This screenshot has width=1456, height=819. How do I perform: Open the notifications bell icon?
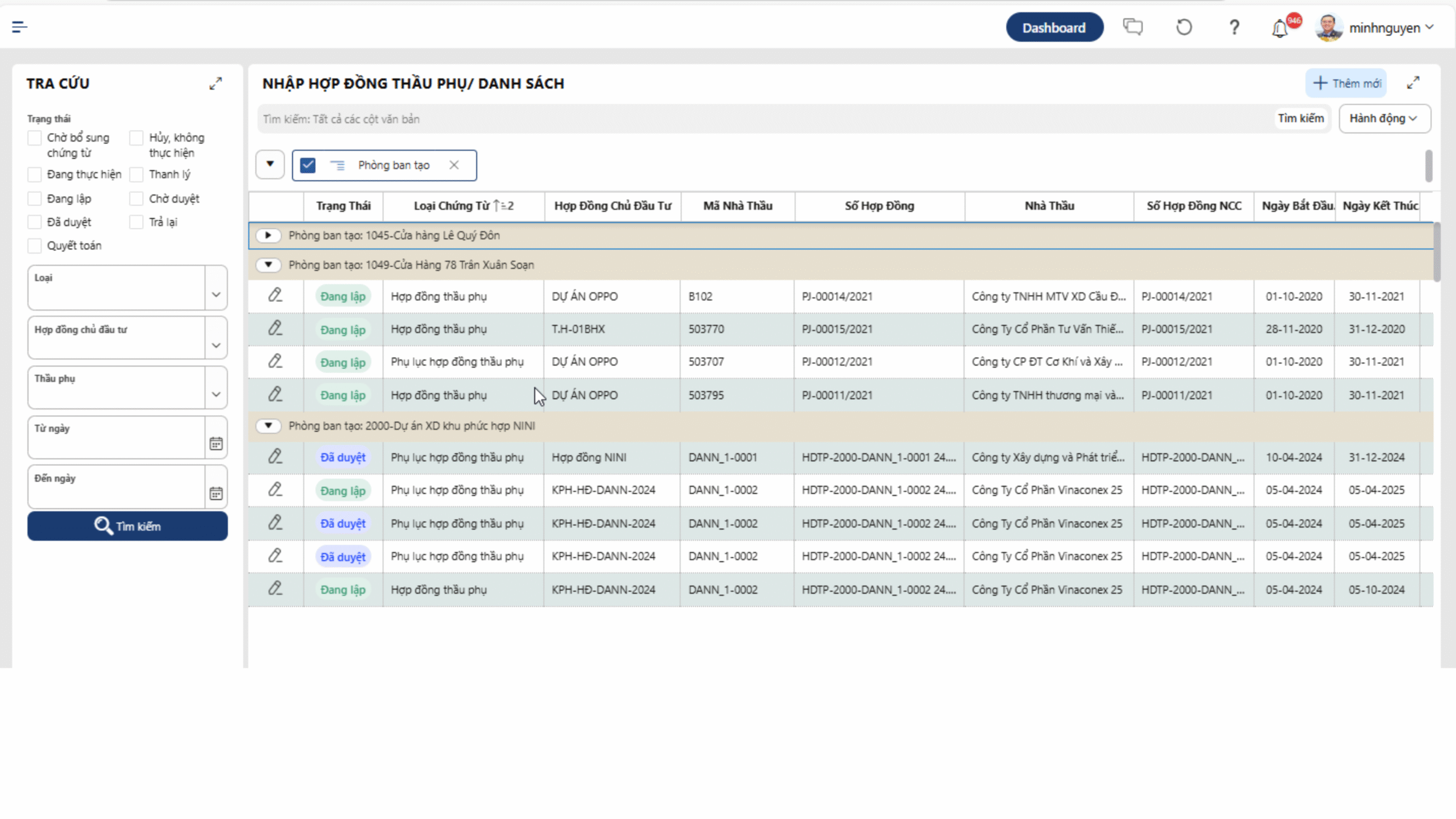(1280, 28)
